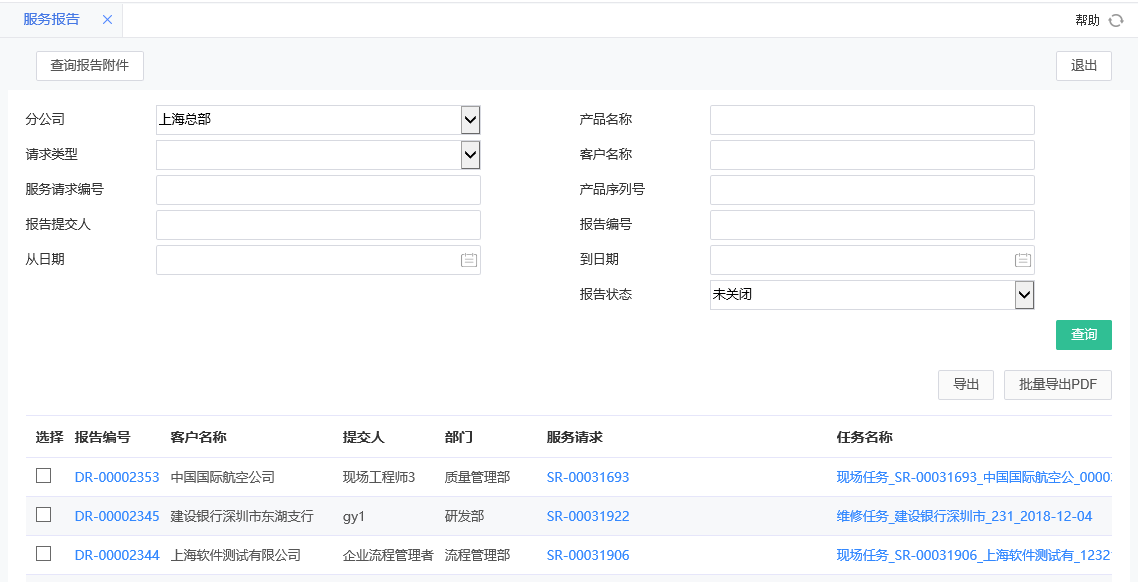Image resolution: width=1138 pixels, height=582 pixels.
Task: Open report link DR-00002353
Action: (x=116, y=476)
